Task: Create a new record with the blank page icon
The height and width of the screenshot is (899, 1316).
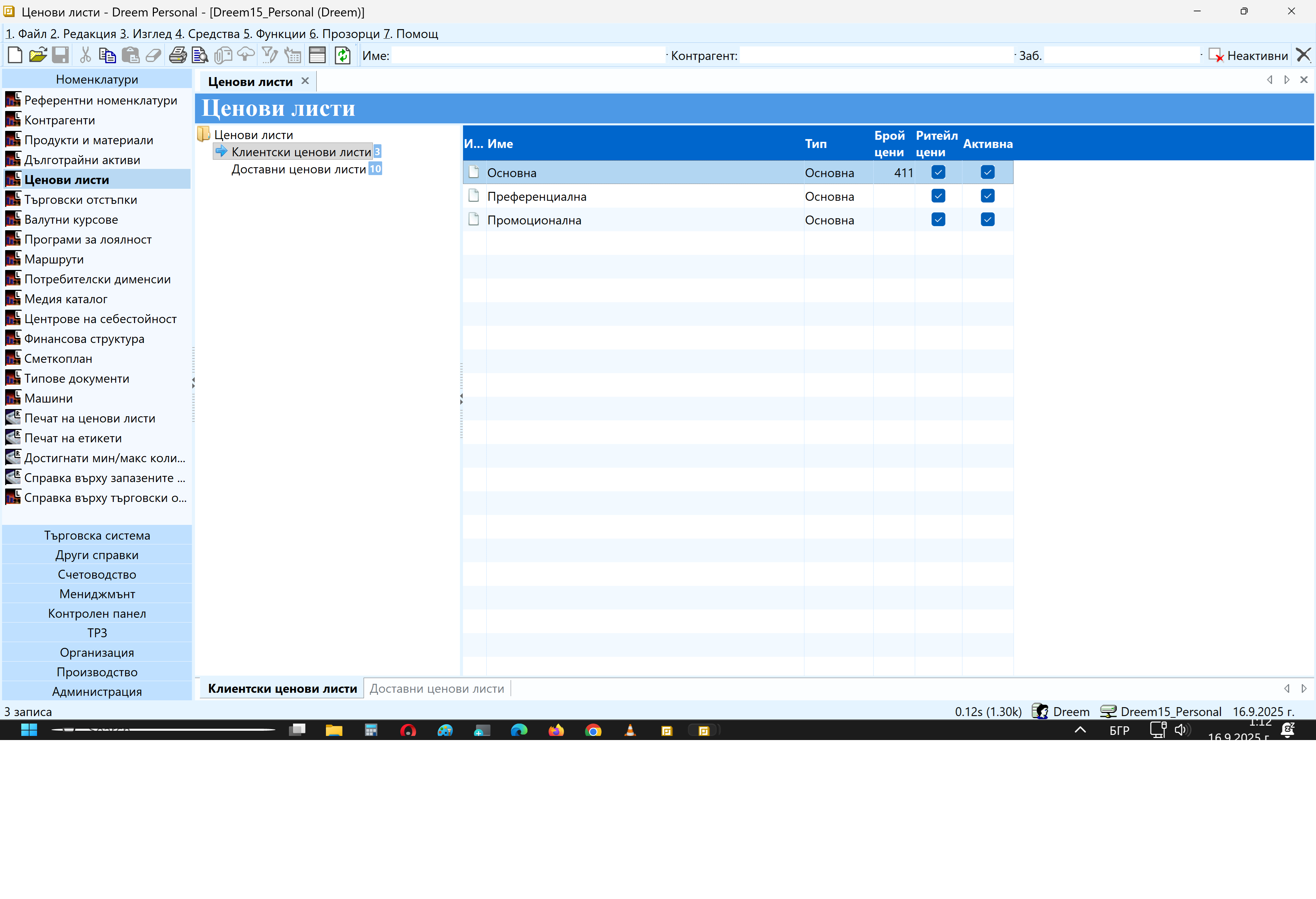Action: pyautogui.click(x=15, y=56)
